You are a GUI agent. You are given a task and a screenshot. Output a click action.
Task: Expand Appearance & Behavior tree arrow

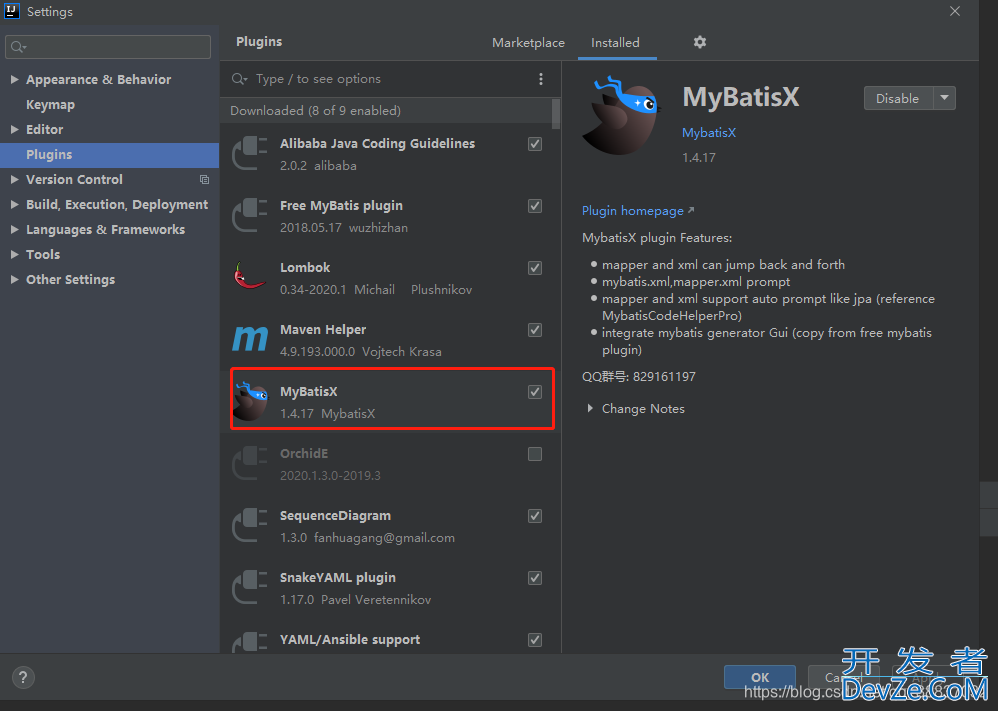(14, 80)
